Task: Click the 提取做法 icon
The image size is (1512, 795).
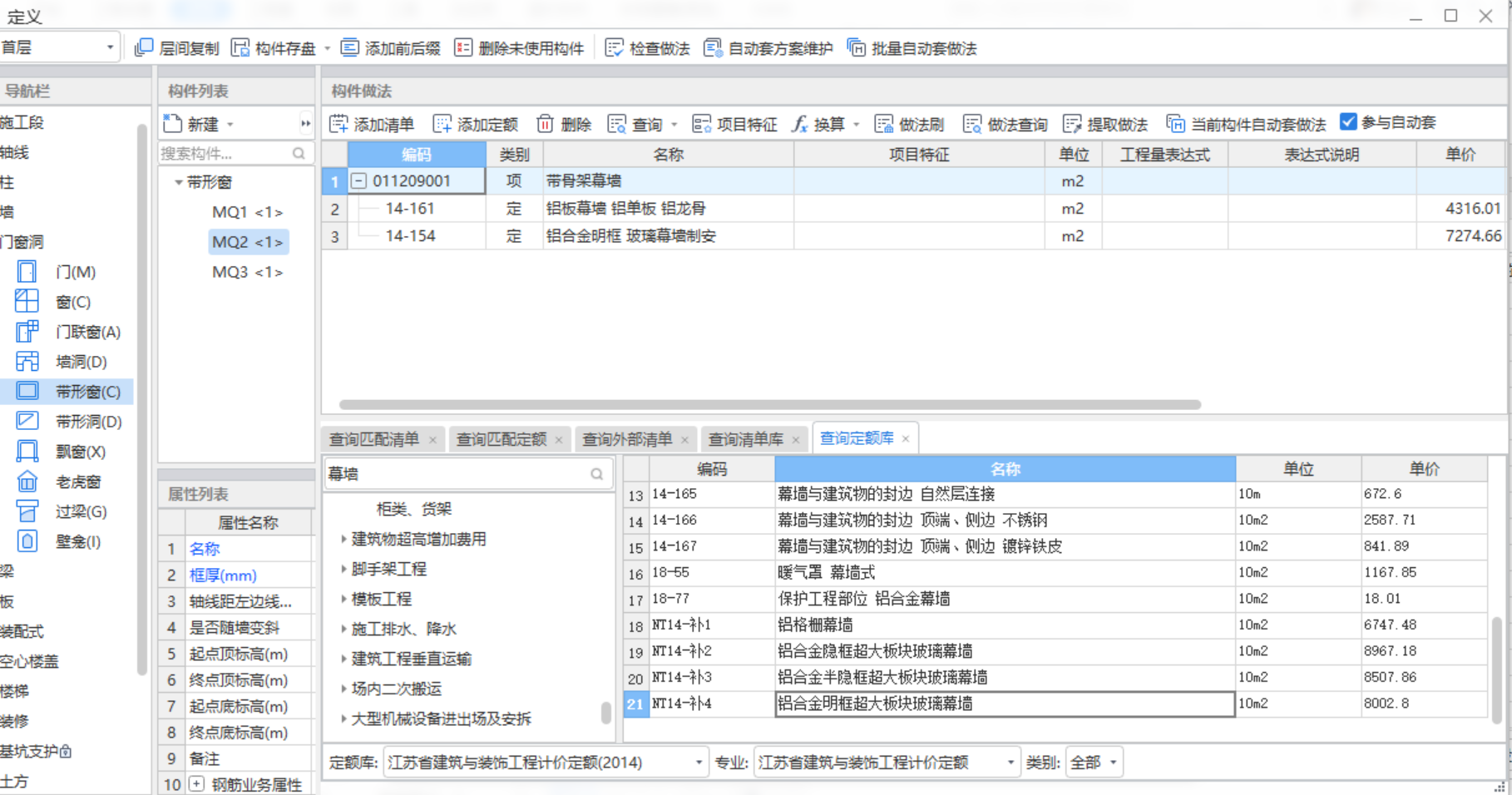Action: (1072, 124)
